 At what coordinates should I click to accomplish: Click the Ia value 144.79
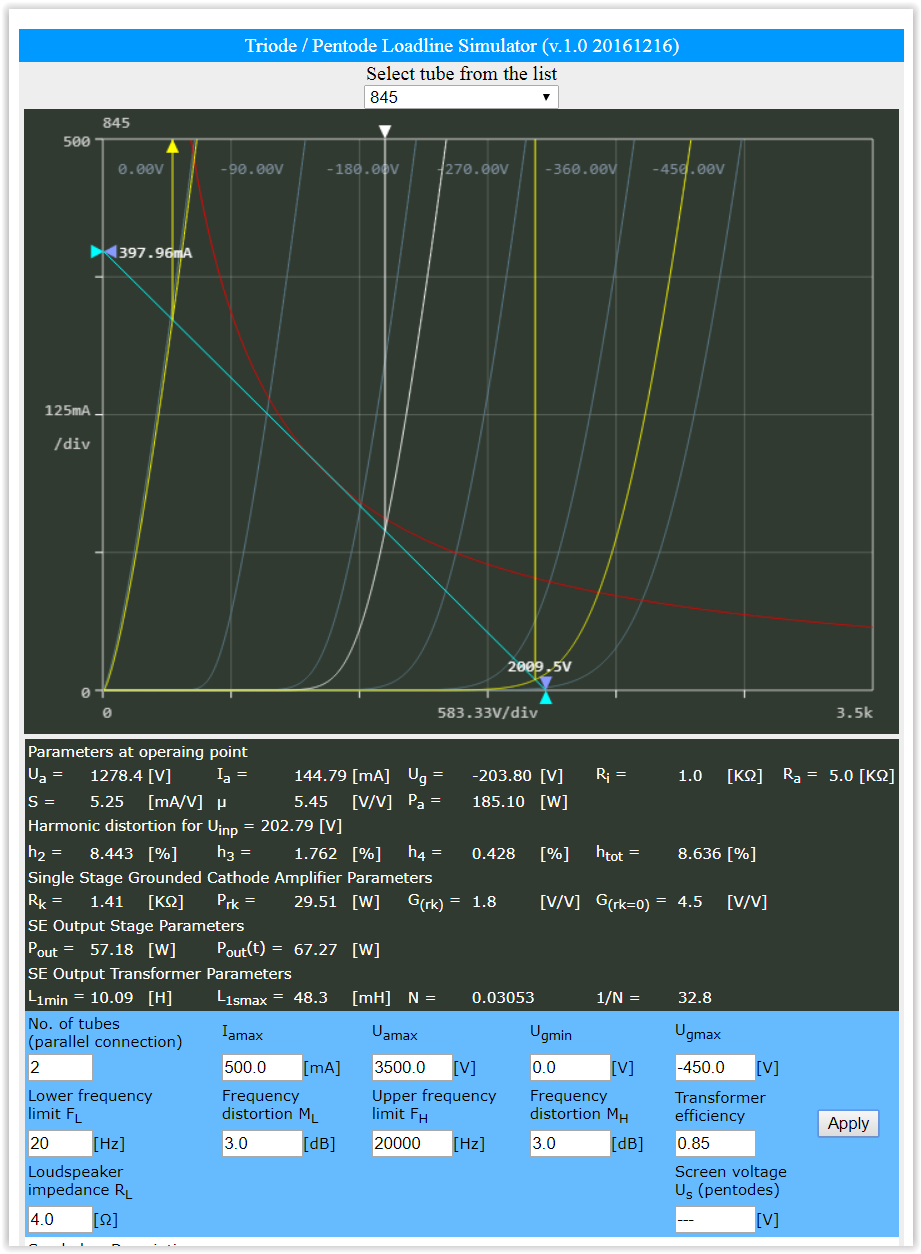[x=320, y=776]
